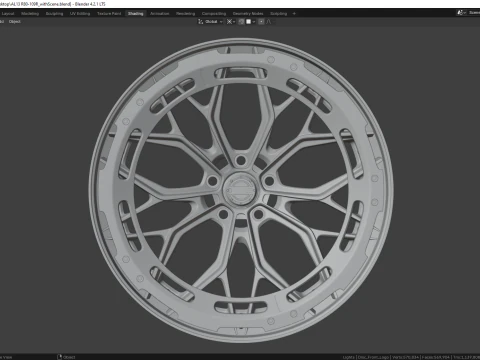The image size is (480, 360).
Task: Open the transform pivot point dropdown
Action: click(231, 22)
